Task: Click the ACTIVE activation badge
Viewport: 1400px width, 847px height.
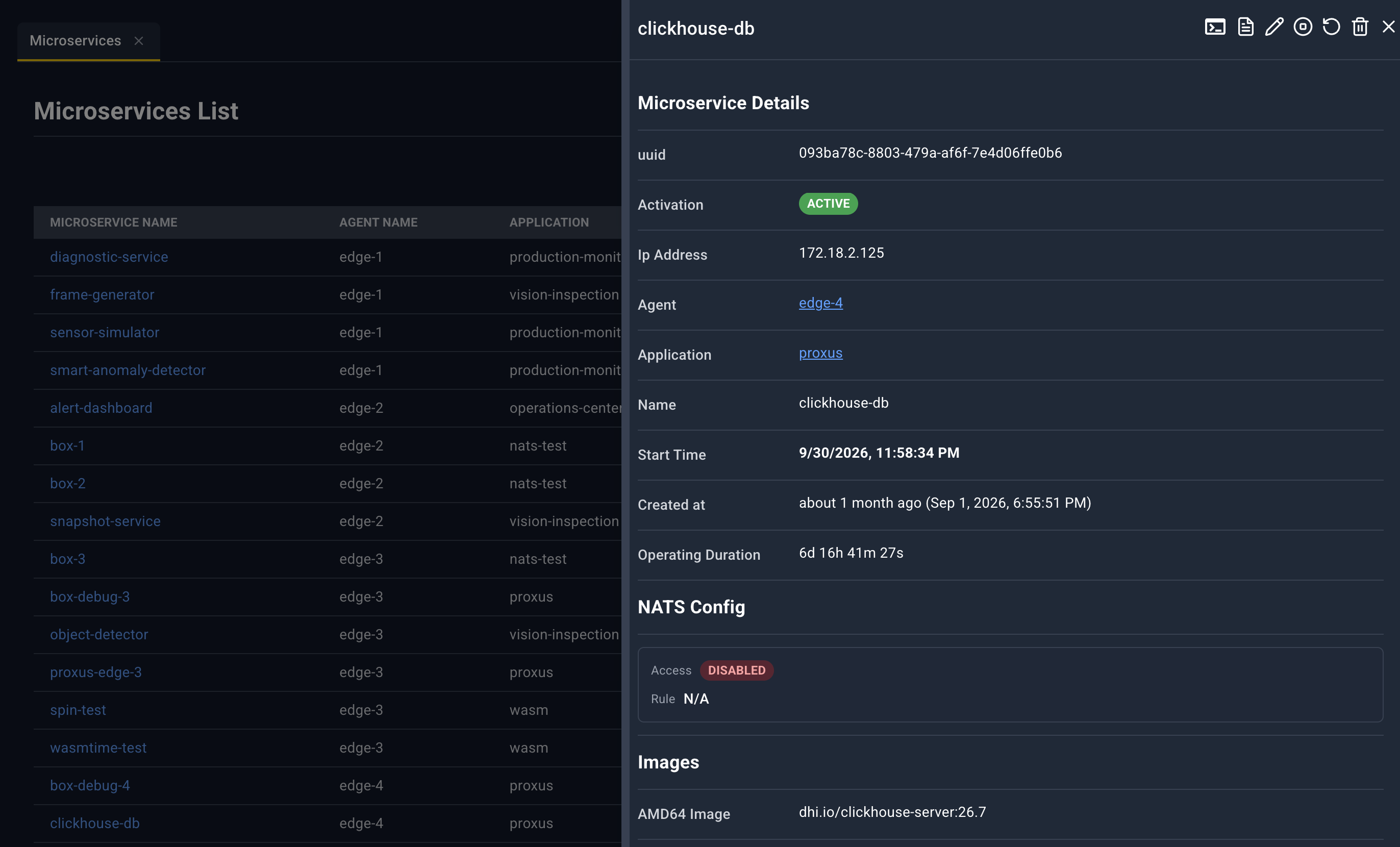Action: pos(828,204)
